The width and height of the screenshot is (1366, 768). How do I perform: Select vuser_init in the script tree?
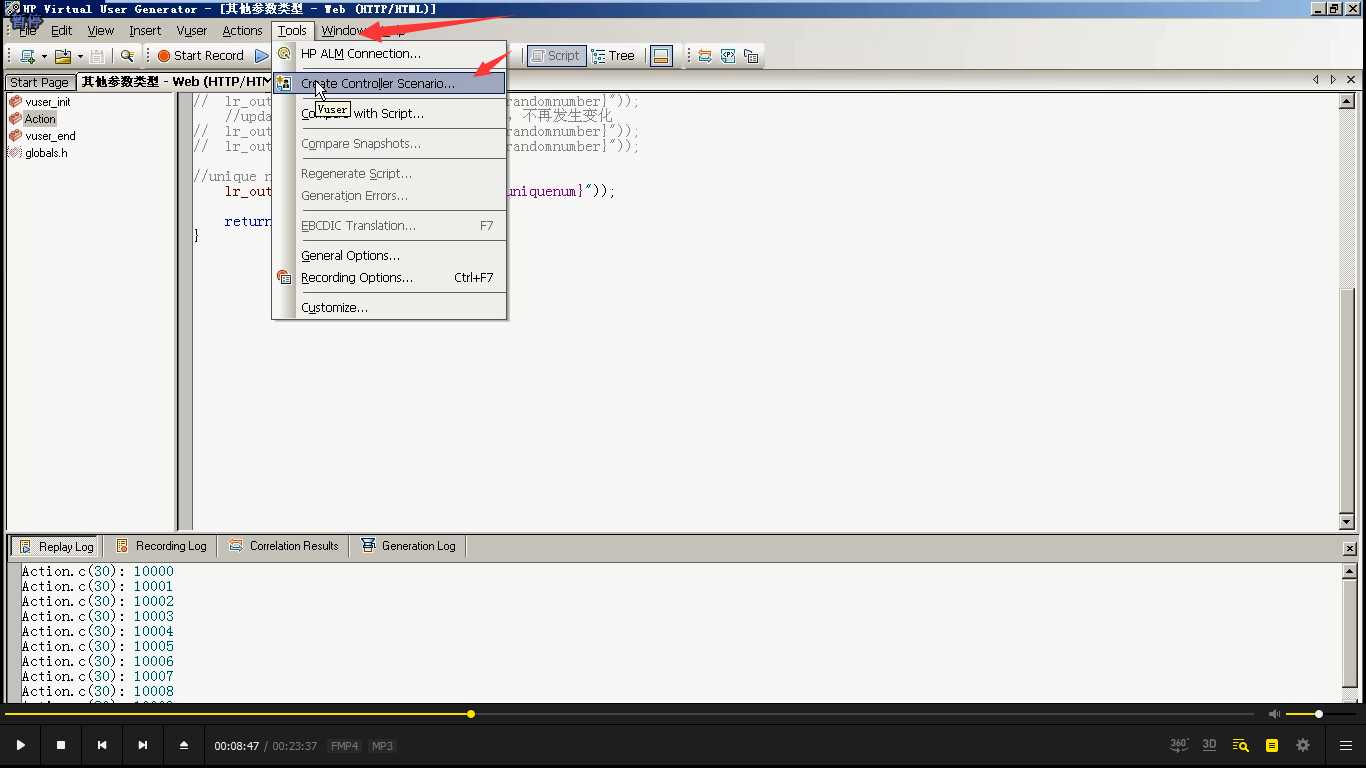point(48,102)
